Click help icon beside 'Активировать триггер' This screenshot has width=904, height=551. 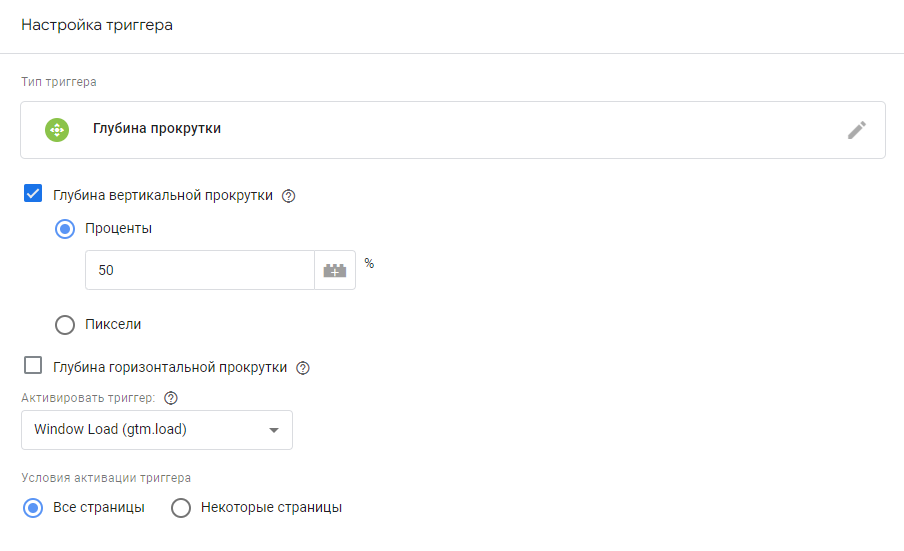click(171, 398)
